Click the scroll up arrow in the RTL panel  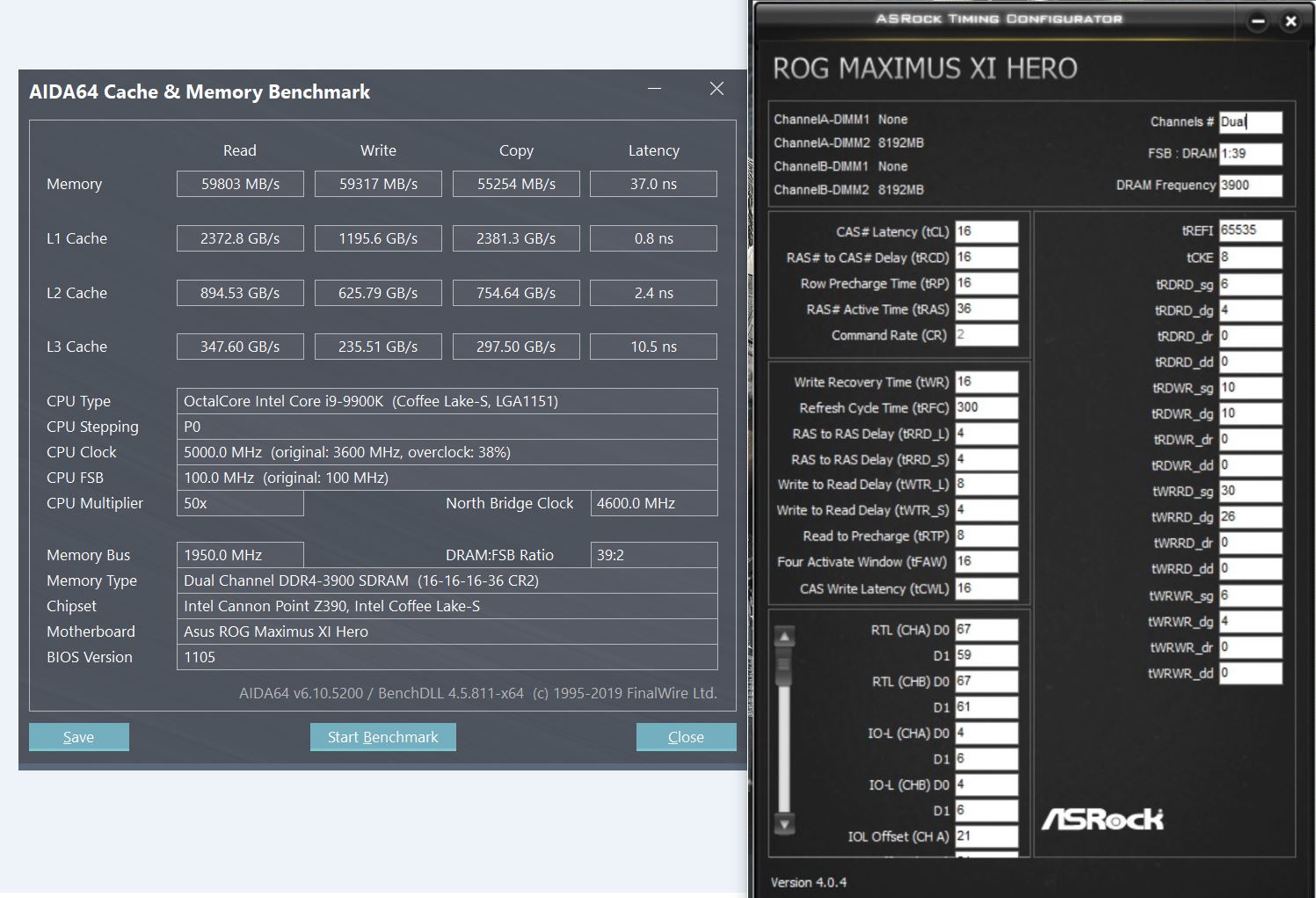coord(785,636)
